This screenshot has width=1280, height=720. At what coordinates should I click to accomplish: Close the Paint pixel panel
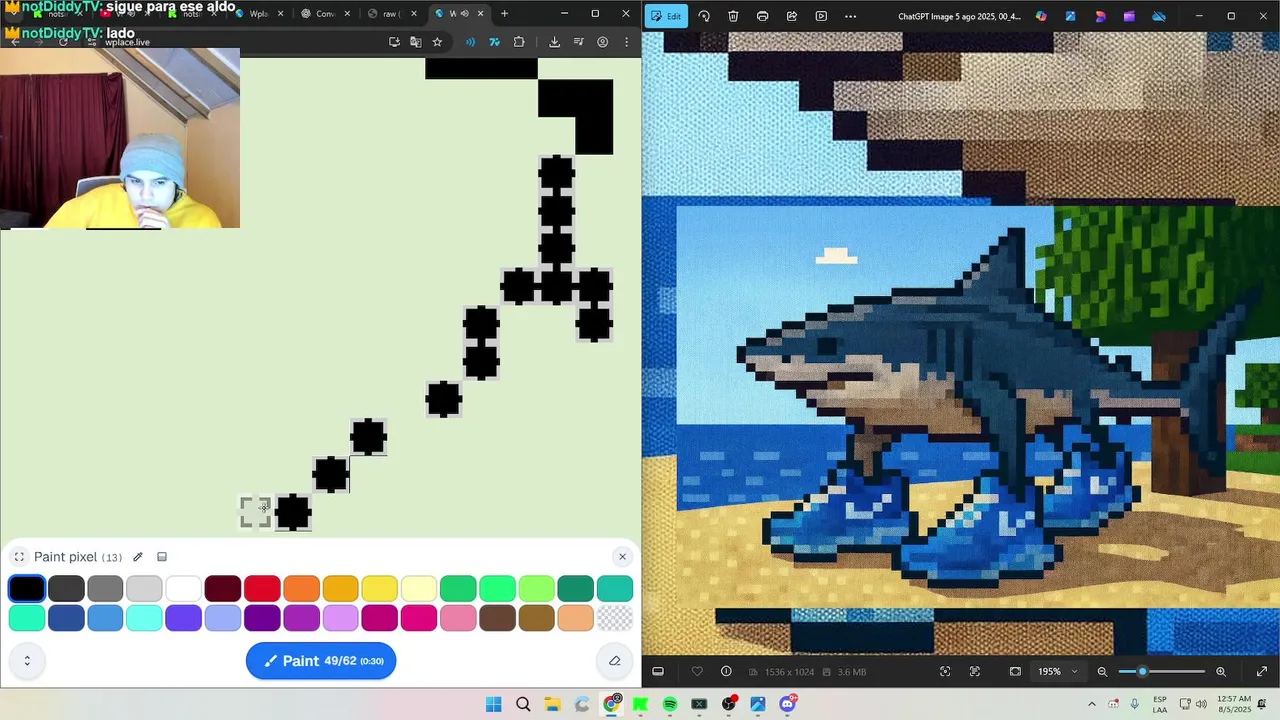(622, 557)
